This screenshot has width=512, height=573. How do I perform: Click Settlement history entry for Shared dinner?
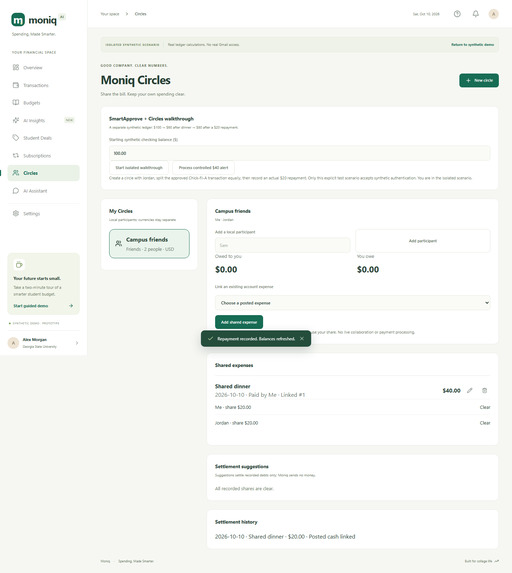coord(285,536)
